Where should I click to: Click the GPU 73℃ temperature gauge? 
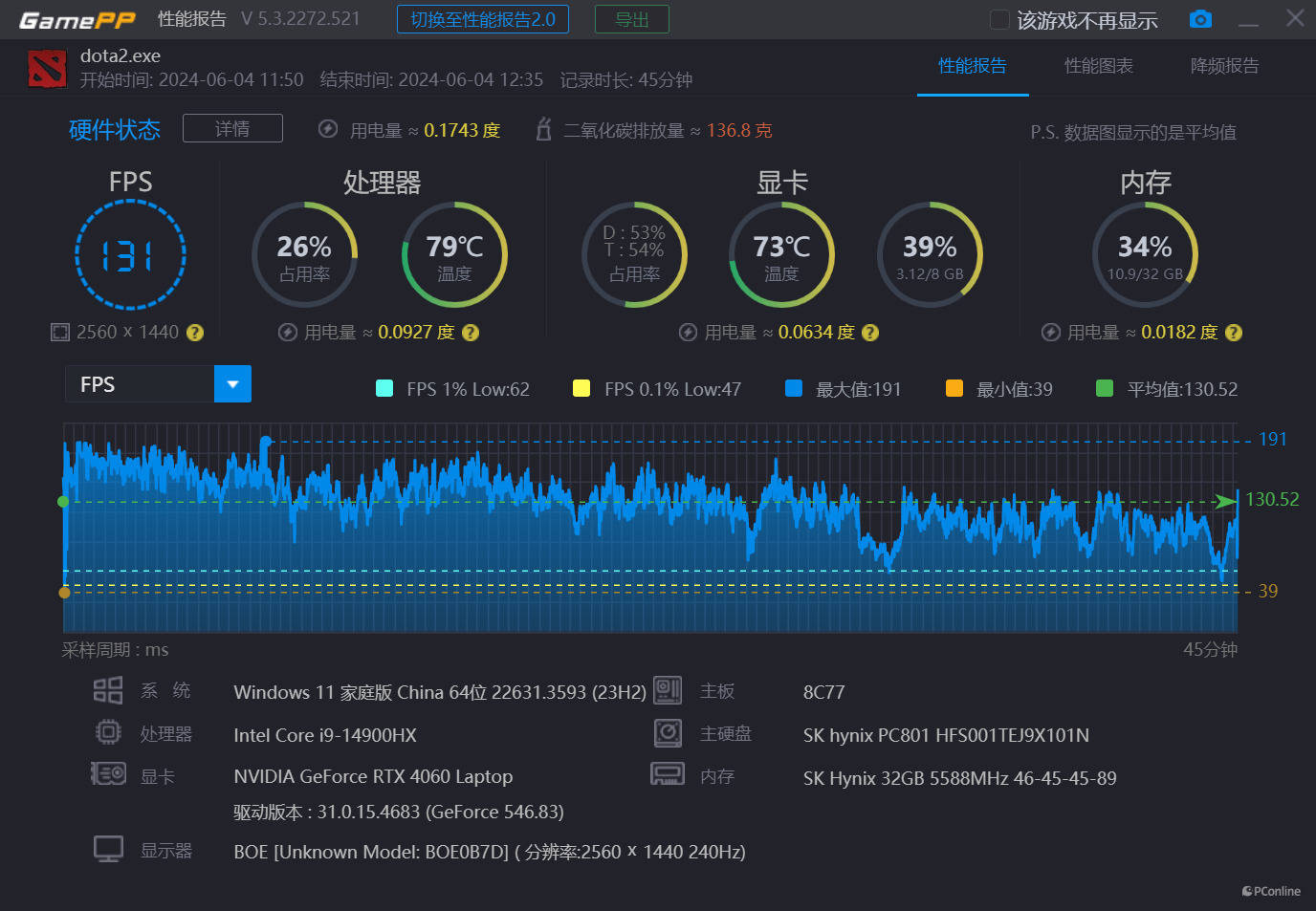point(781,254)
